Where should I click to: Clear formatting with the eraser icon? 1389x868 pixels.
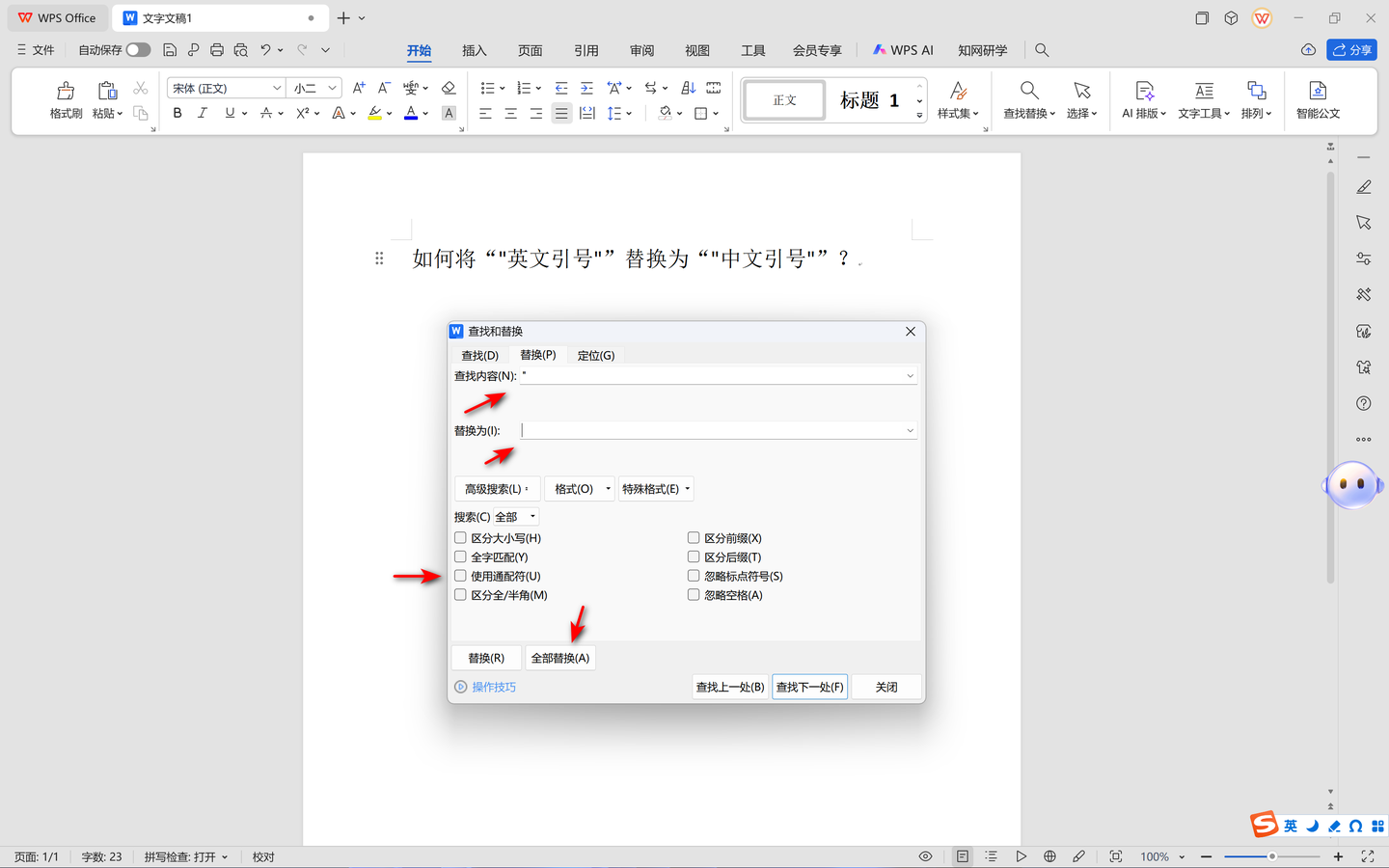coord(449,88)
